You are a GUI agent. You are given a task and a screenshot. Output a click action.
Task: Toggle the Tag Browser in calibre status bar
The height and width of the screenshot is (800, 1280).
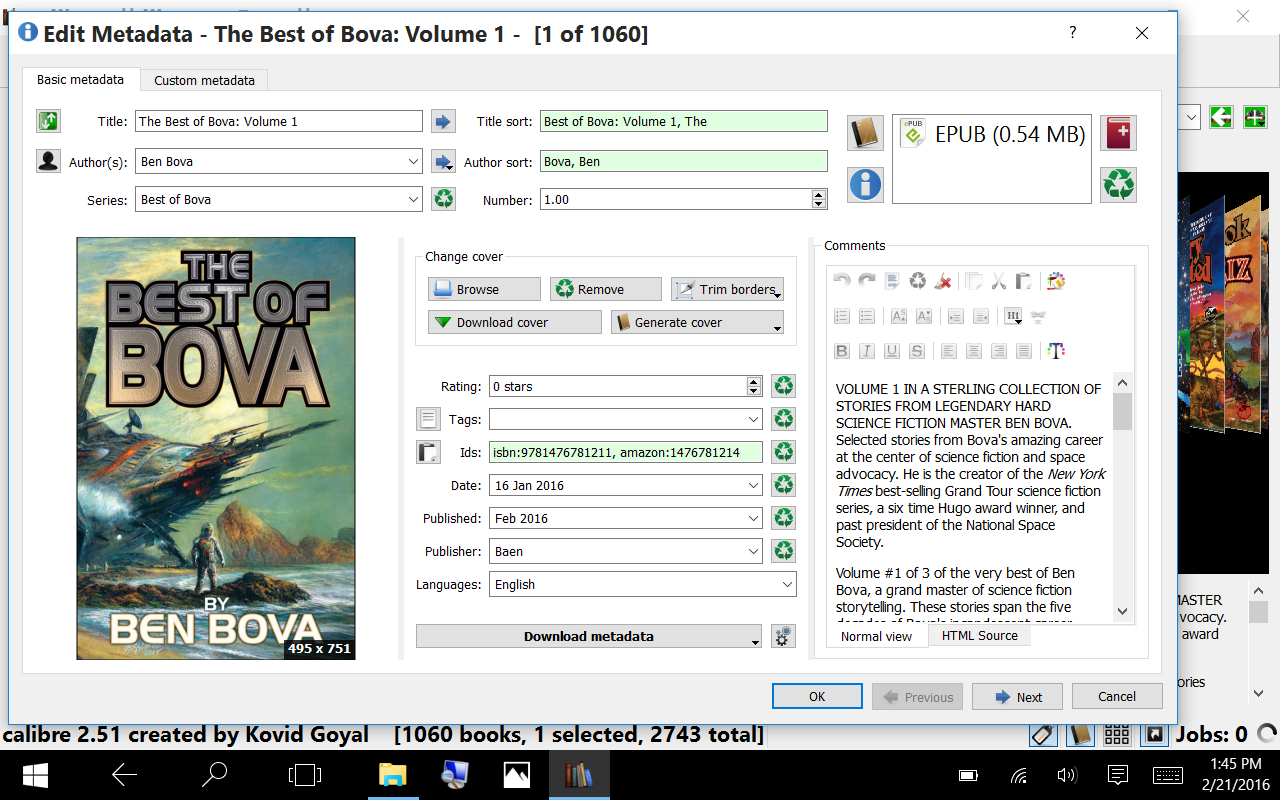coord(1043,735)
